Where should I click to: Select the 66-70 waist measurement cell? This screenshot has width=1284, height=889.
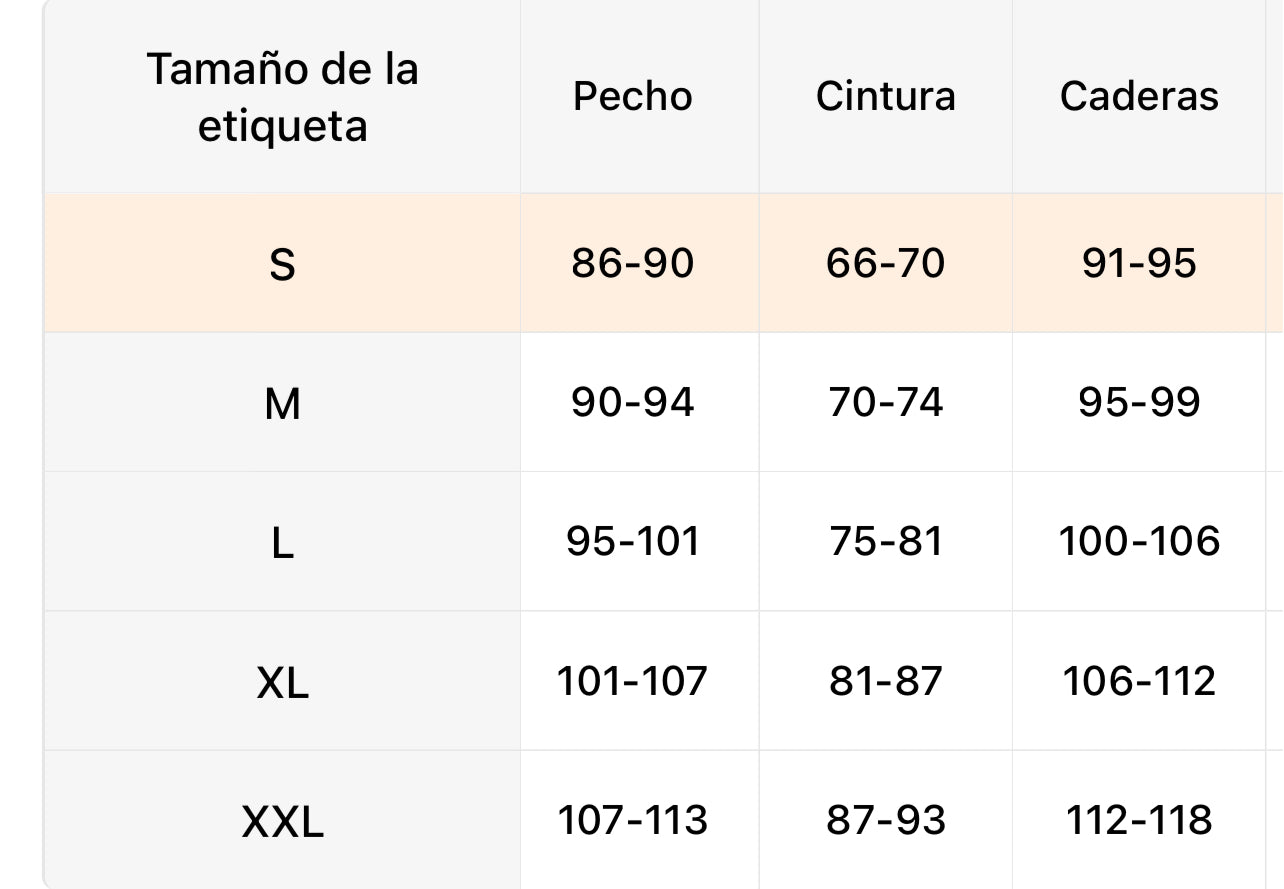pyautogui.click(x=885, y=264)
